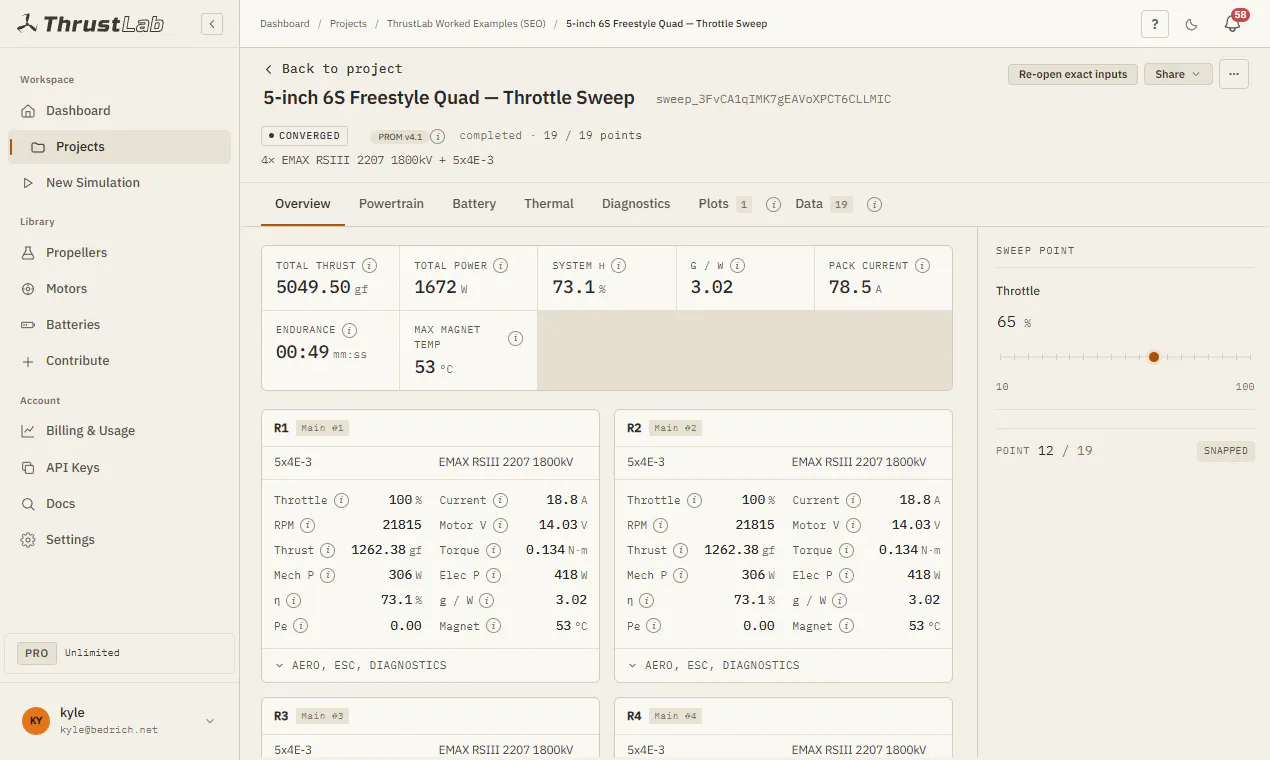The width and height of the screenshot is (1270, 760).
Task: Expand R2 Aero, ESC, Diagnostics section
Action: tap(783, 665)
